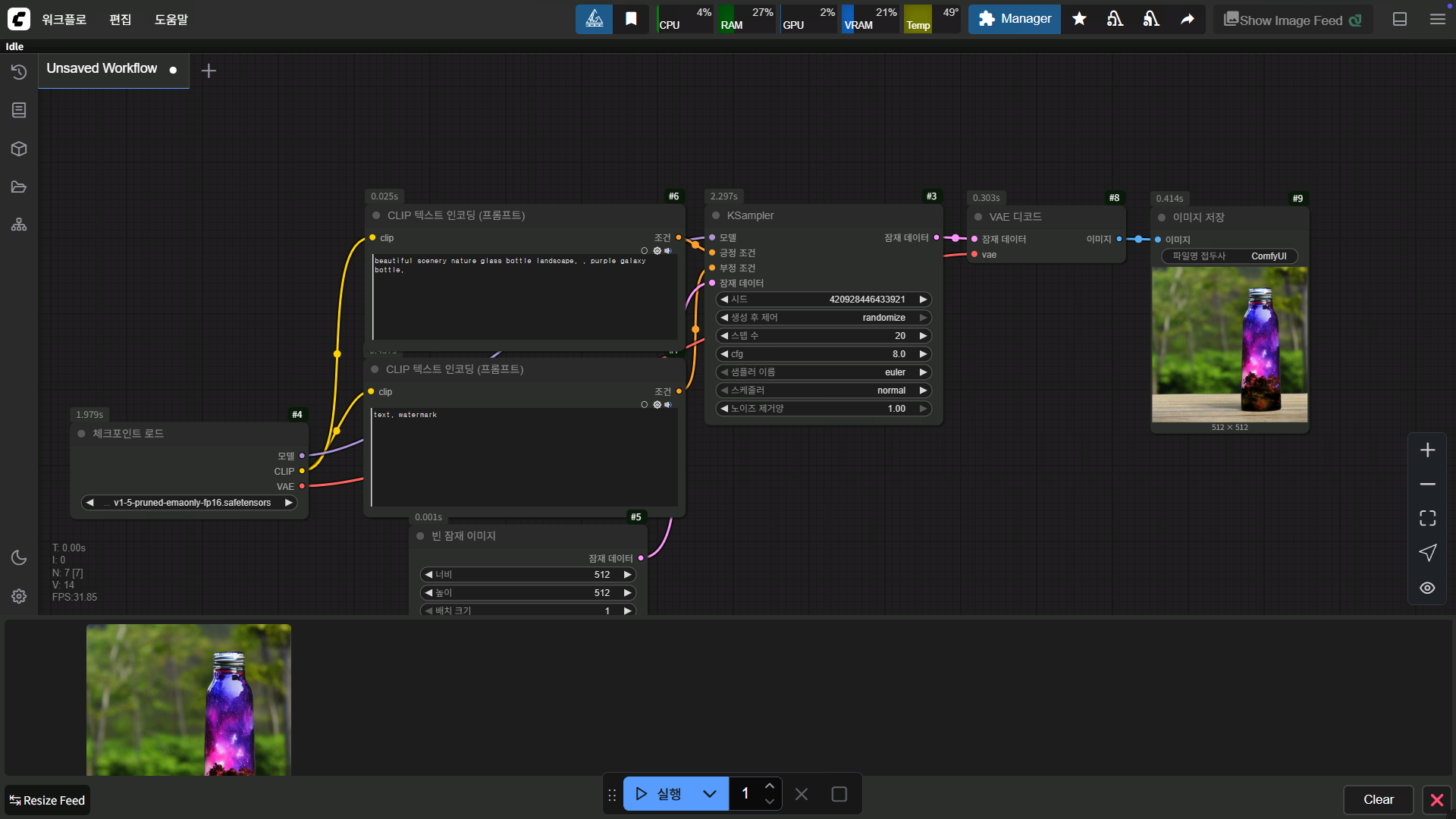
Task: Open the settings gear icon
Action: [x=19, y=596]
